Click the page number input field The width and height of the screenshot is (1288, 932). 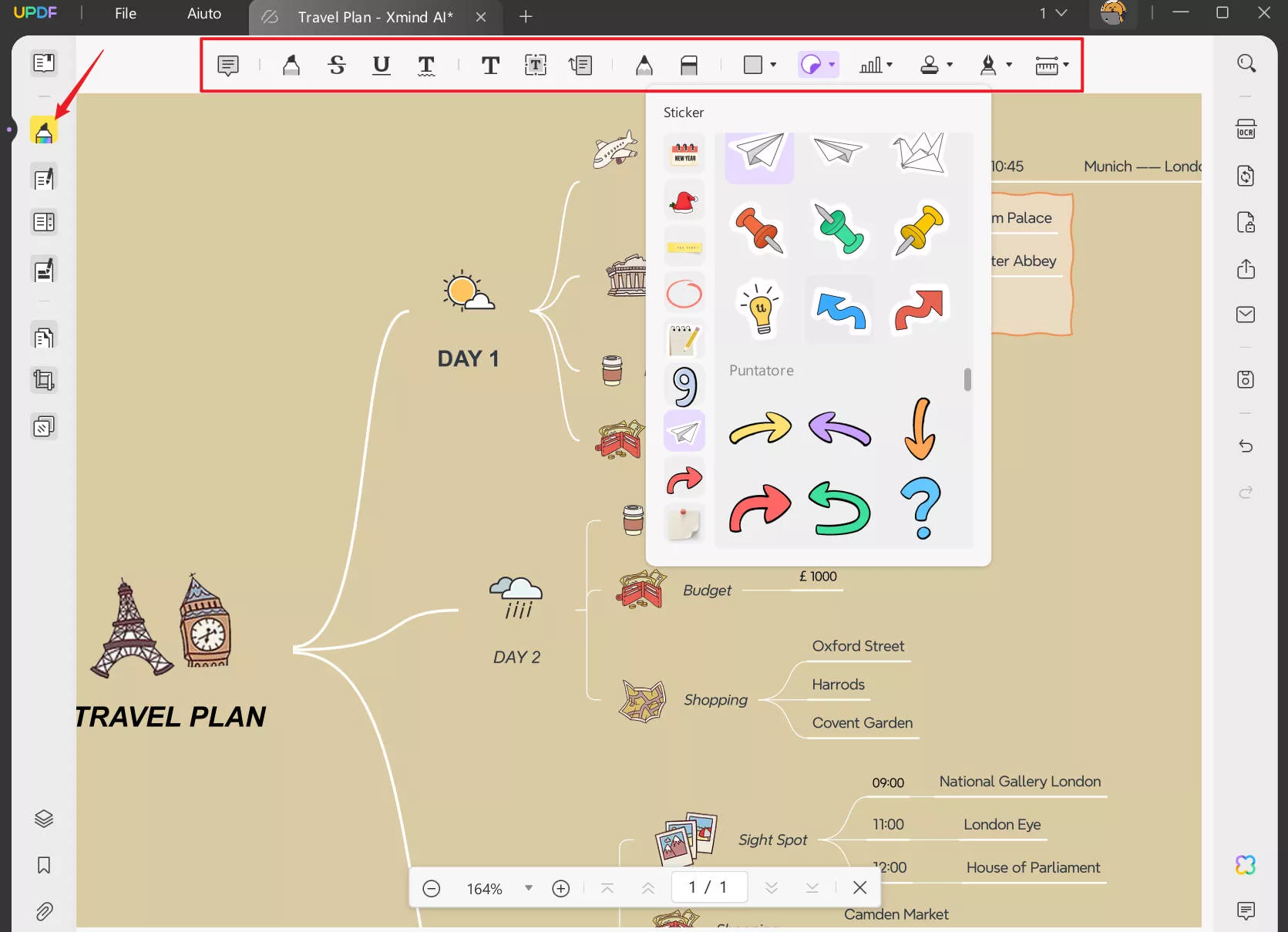(709, 887)
